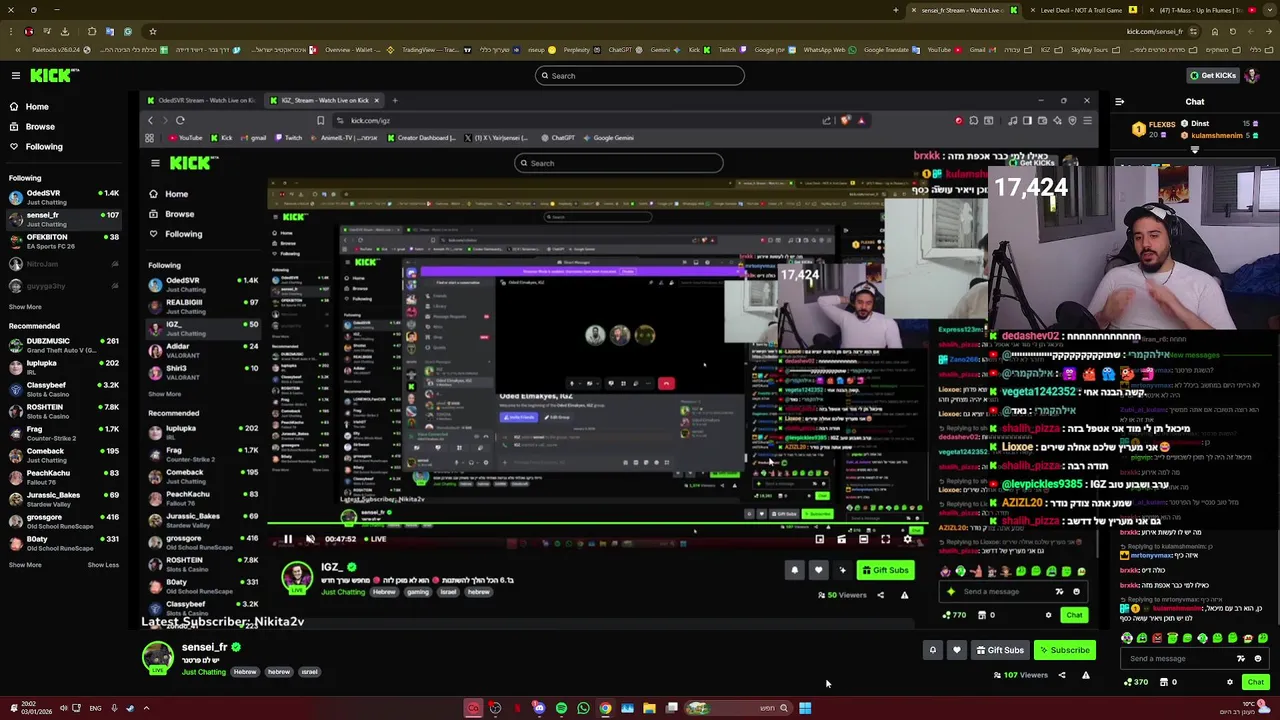Image resolution: width=1280 pixels, height=720 pixels.
Task: Open the Just Chatting category link under sensei_fr
Action: (203, 672)
